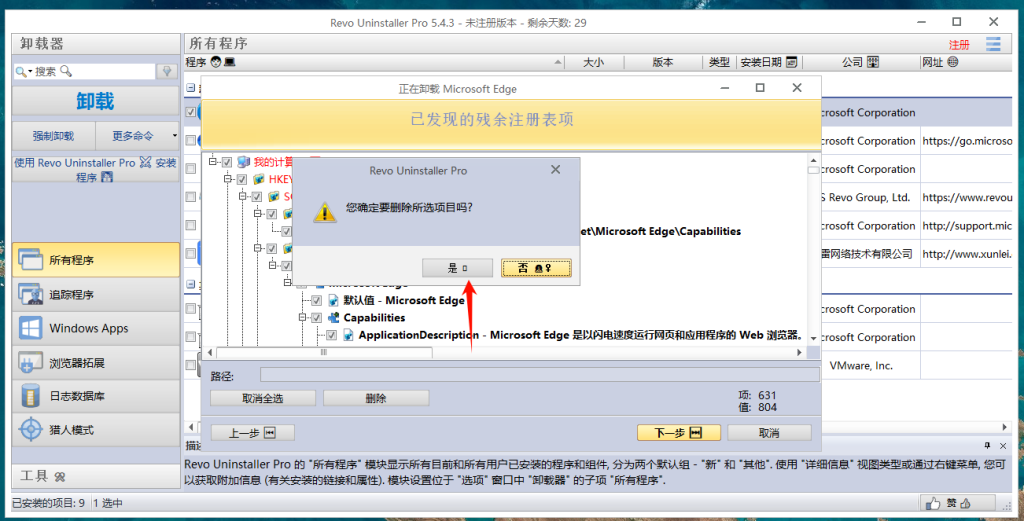Image resolution: width=1024 pixels, height=521 pixels.
Task: Click the Capabilities key icon in the tree
Action: (x=333, y=318)
